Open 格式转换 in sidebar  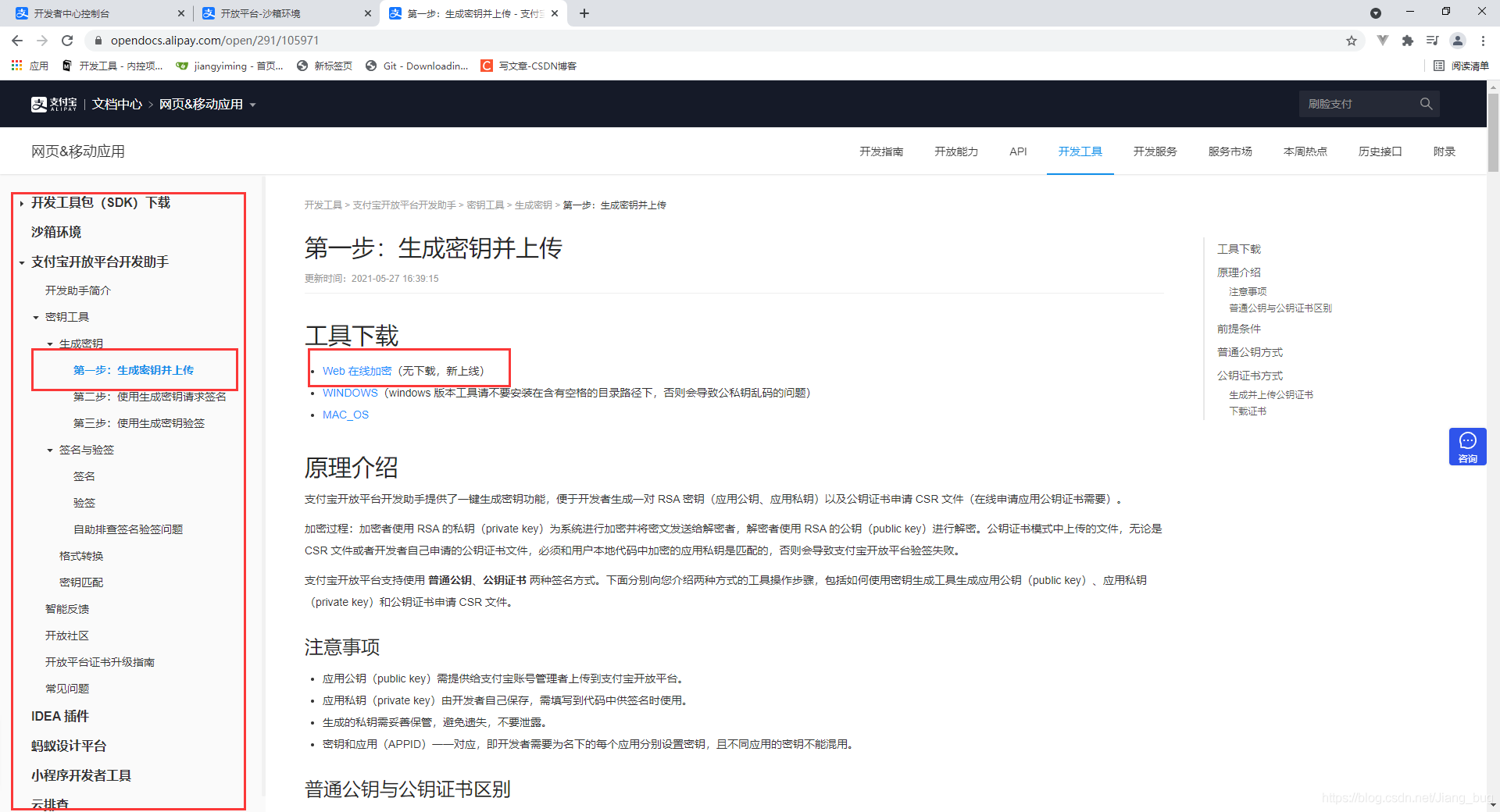[81, 556]
